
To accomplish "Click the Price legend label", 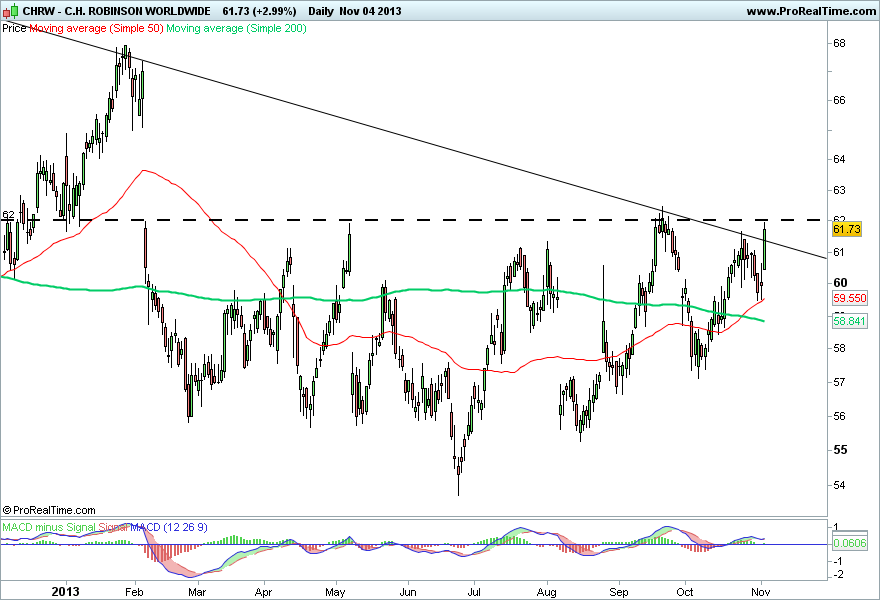I will (15, 28).
